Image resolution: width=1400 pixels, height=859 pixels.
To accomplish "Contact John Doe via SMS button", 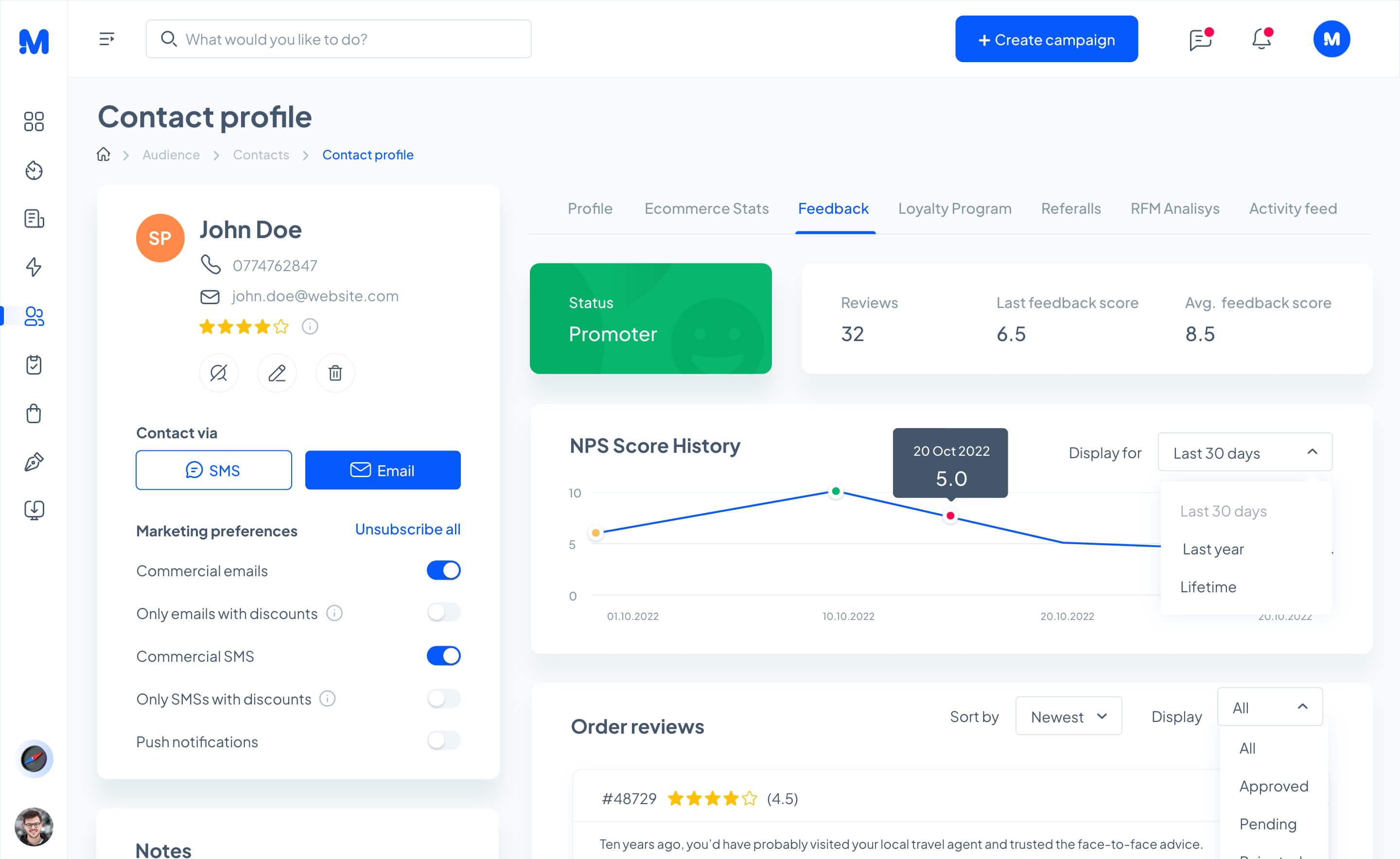I will [x=214, y=470].
